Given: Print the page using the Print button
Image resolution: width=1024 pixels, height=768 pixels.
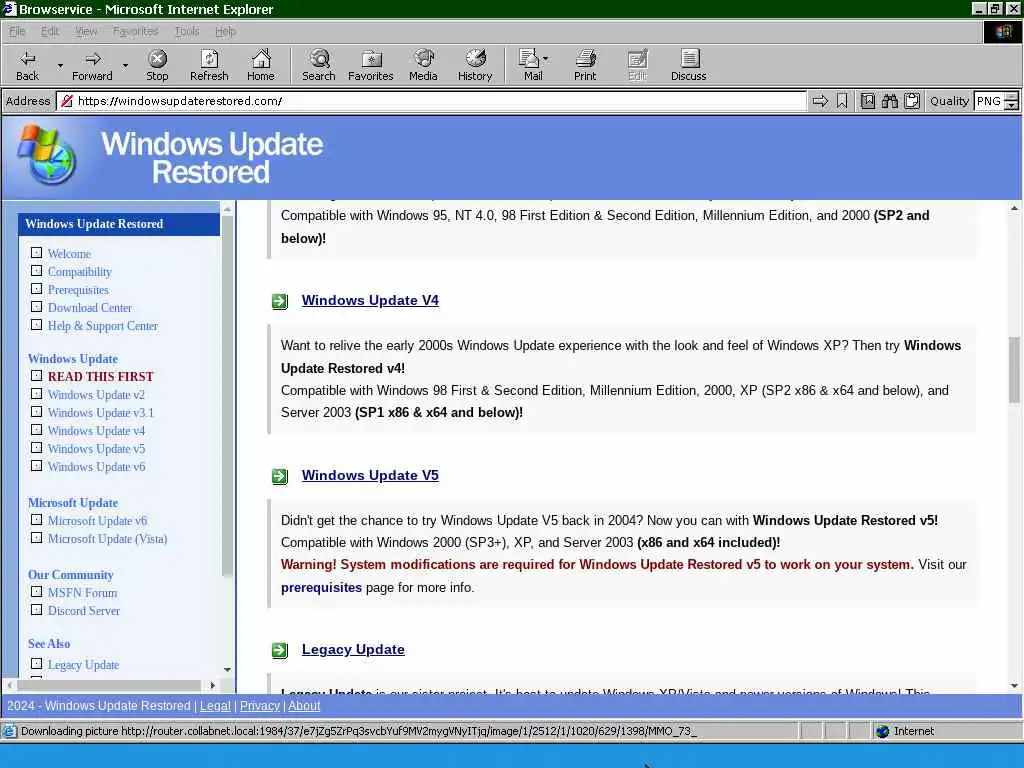Looking at the screenshot, I should pyautogui.click(x=585, y=65).
